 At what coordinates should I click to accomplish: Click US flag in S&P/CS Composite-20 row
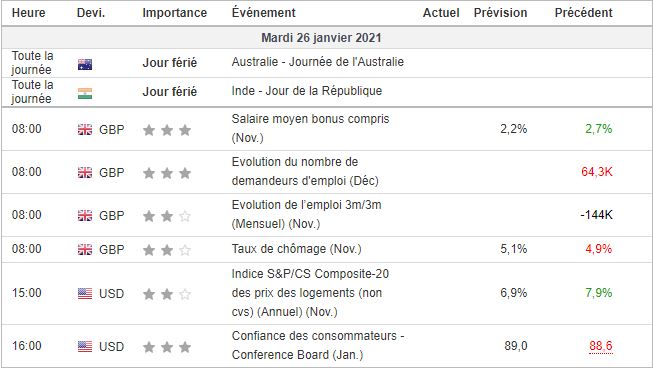(x=85, y=294)
